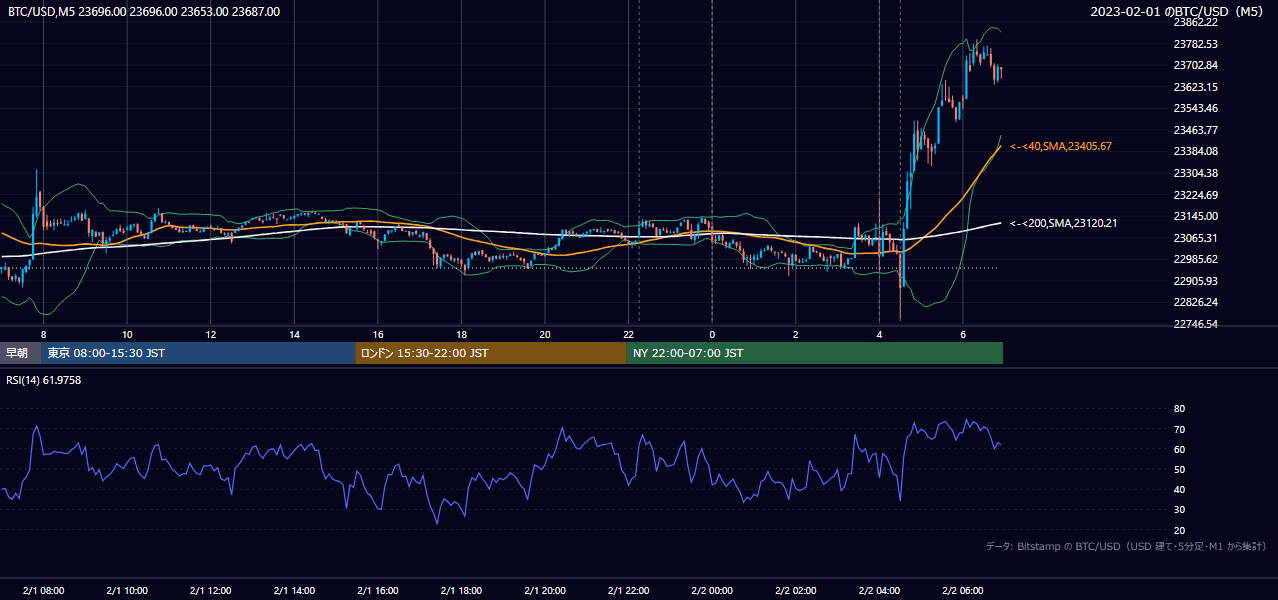Screen dimensions: 1278x600
Task: Click hour tick 12 under price chart
Action: point(210,334)
